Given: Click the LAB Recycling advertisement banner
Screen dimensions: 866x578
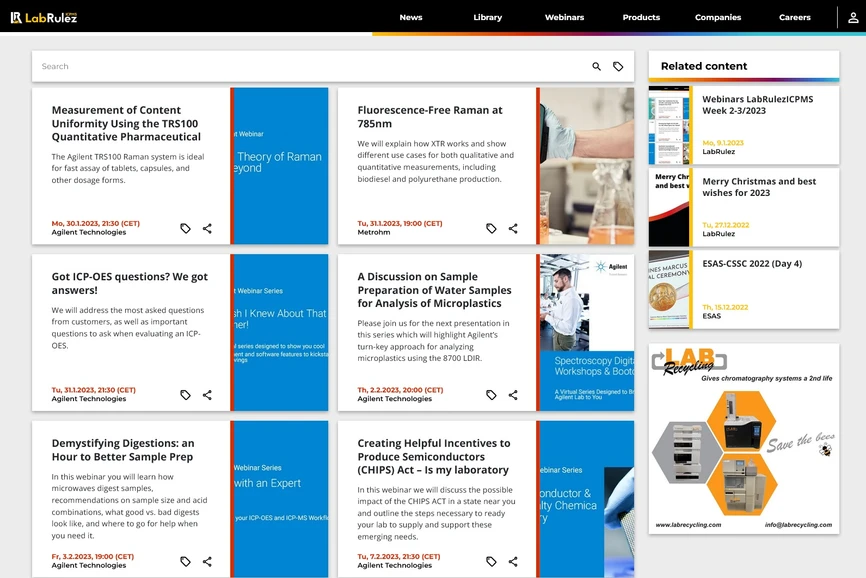Looking at the screenshot, I should pos(744,439).
